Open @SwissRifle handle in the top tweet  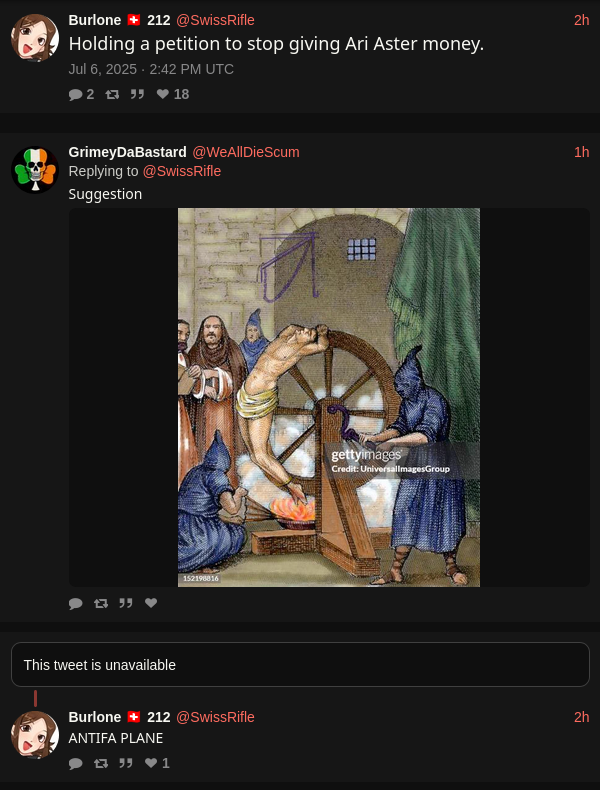215,20
